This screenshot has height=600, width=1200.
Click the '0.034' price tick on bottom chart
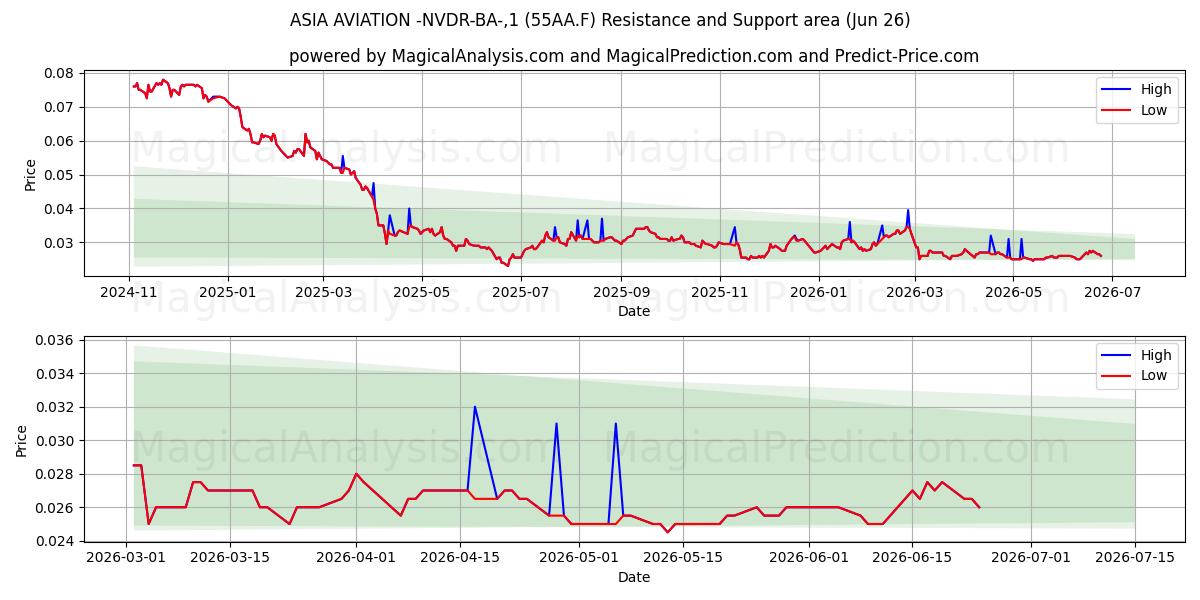point(55,374)
